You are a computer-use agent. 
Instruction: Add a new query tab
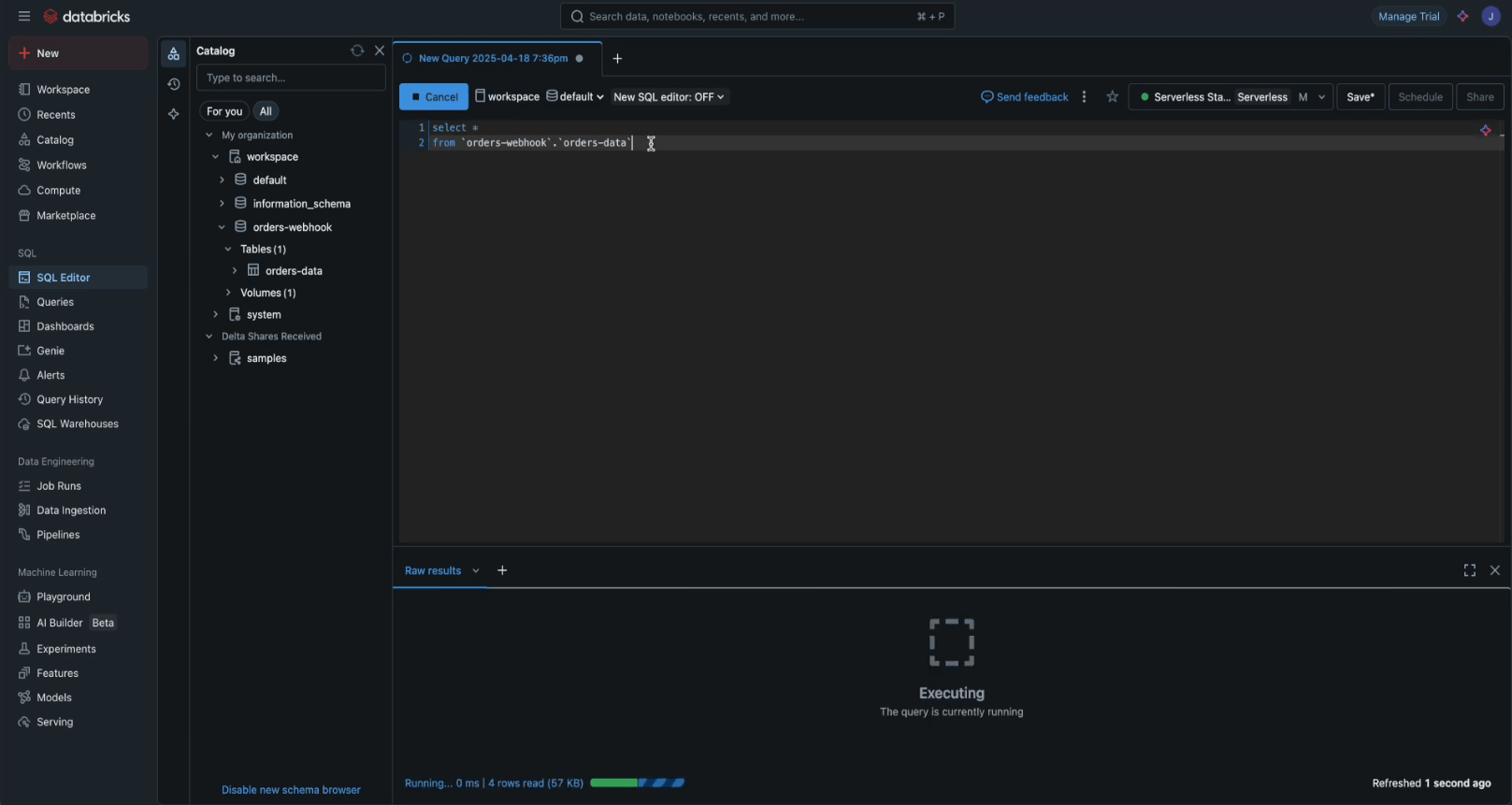coord(617,58)
